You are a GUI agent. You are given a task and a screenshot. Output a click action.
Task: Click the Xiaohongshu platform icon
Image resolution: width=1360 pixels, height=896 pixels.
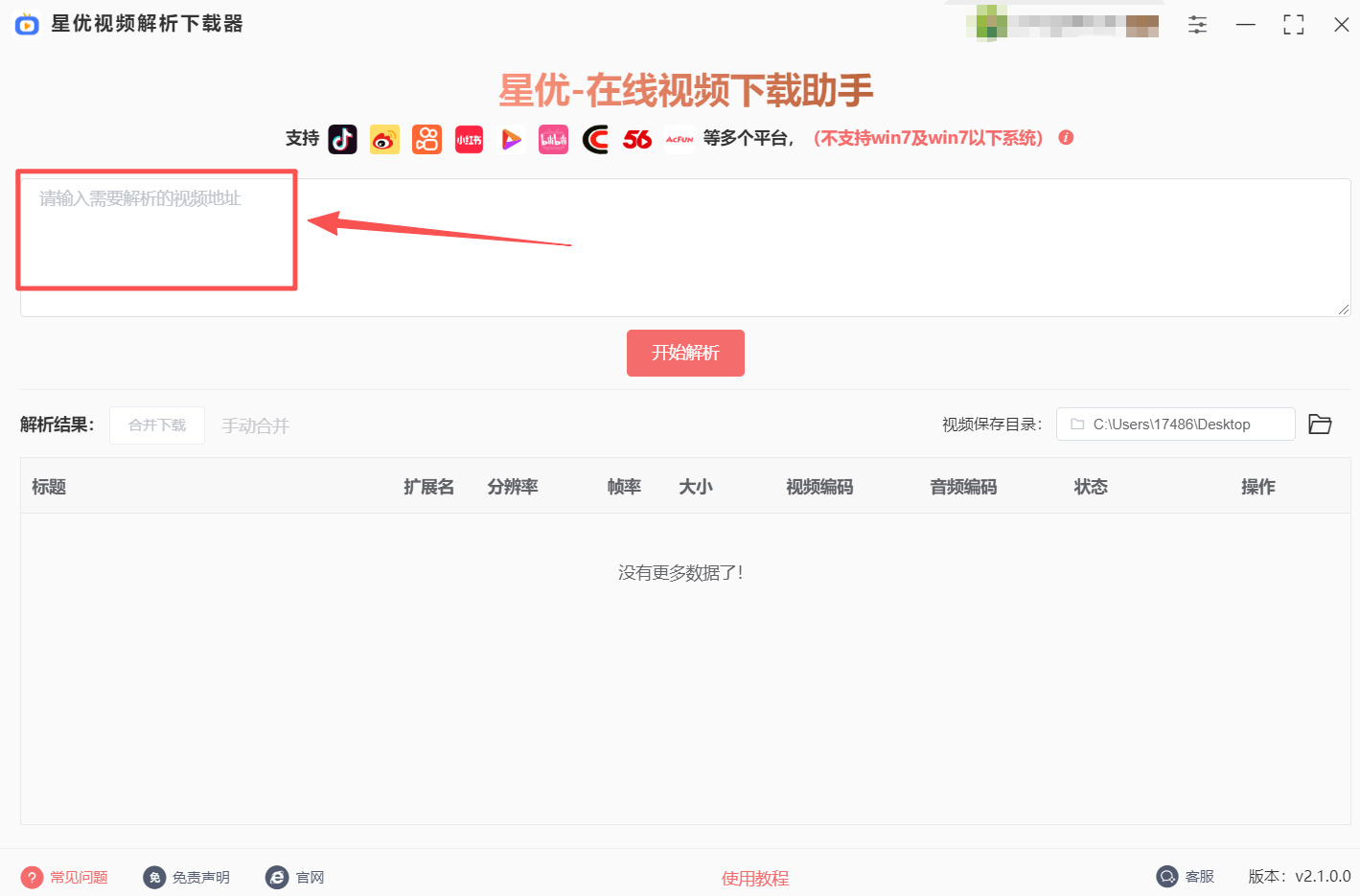469,139
